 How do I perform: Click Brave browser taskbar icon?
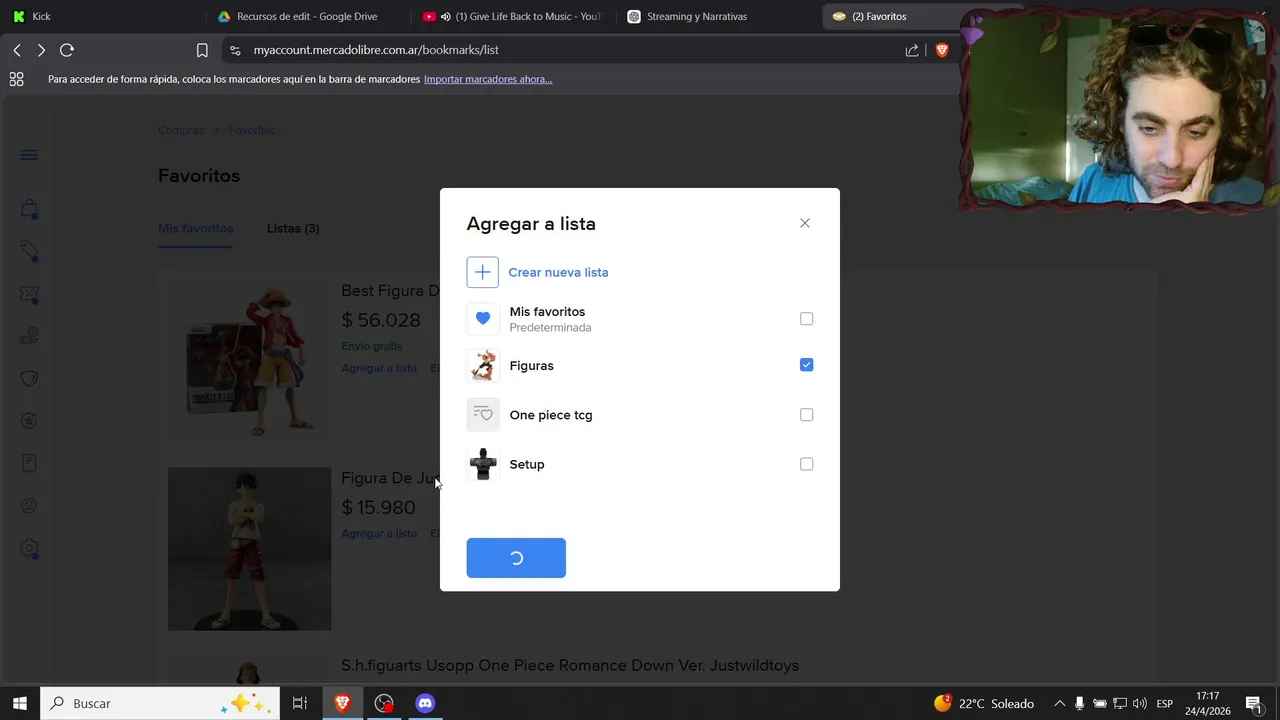point(342,703)
